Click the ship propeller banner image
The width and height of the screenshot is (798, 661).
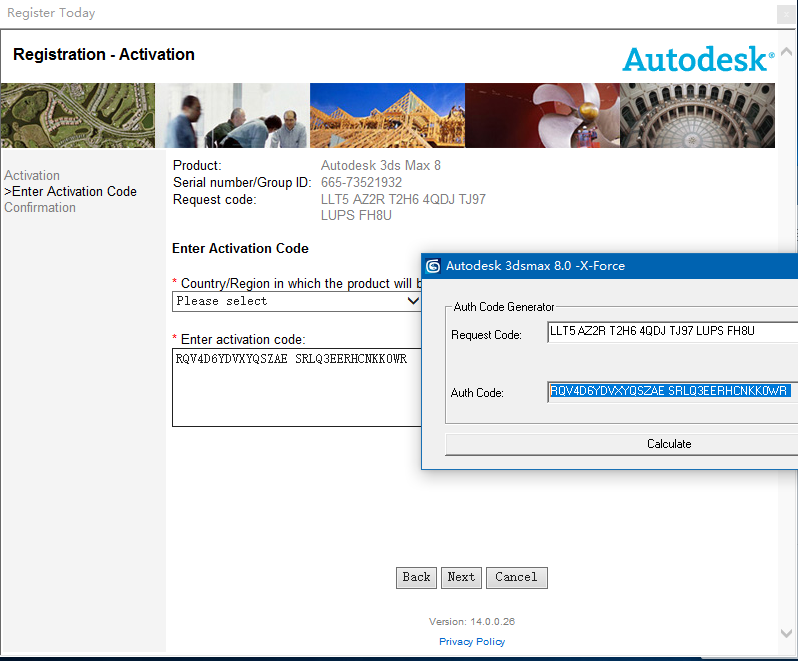click(x=542, y=115)
